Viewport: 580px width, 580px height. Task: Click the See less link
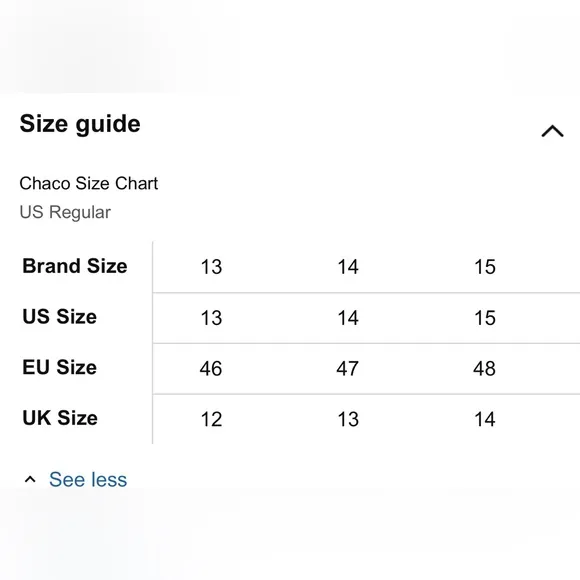tap(88, 480)
